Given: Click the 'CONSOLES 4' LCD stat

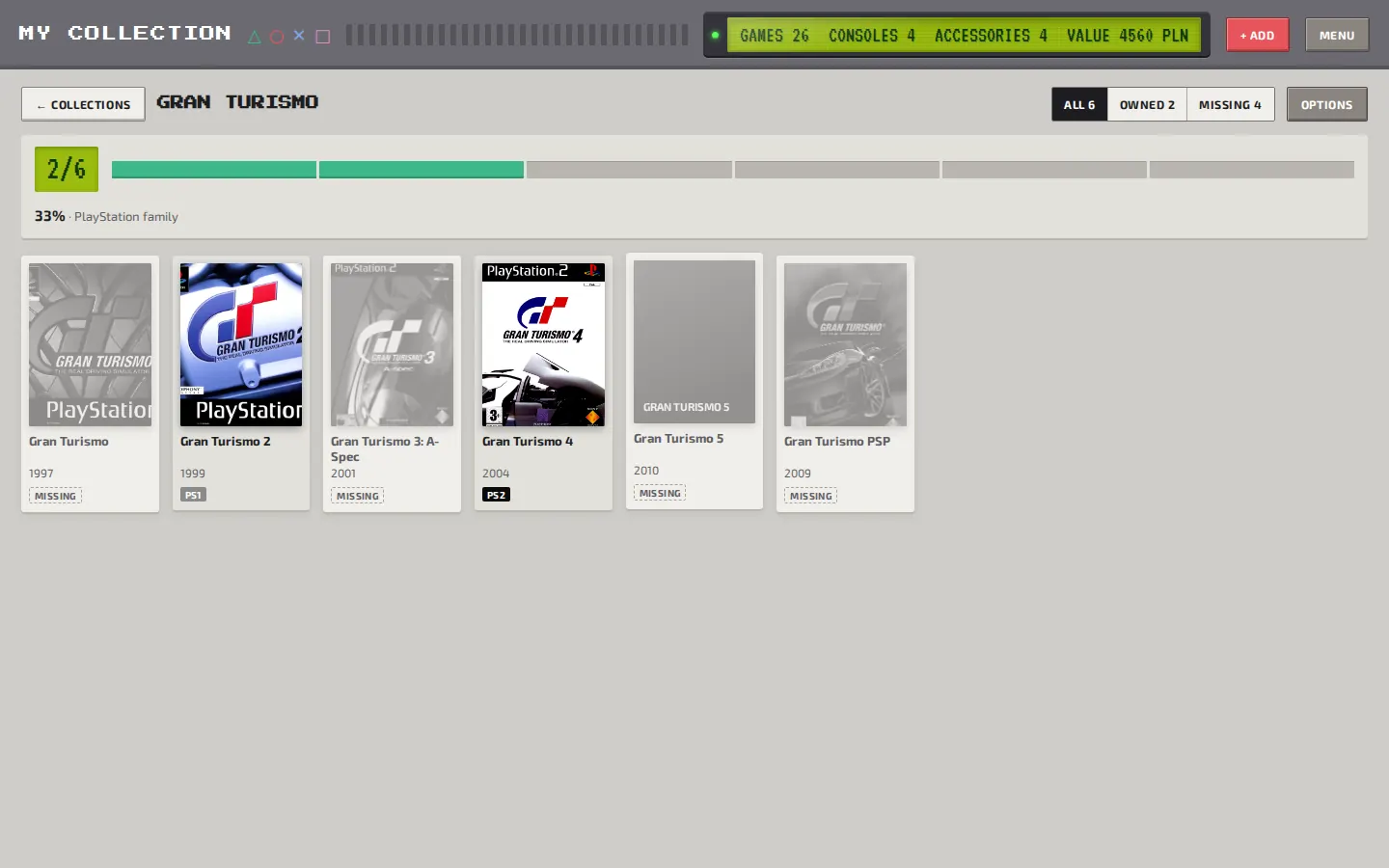Looking at the screenshot, I should click(872, 36).
